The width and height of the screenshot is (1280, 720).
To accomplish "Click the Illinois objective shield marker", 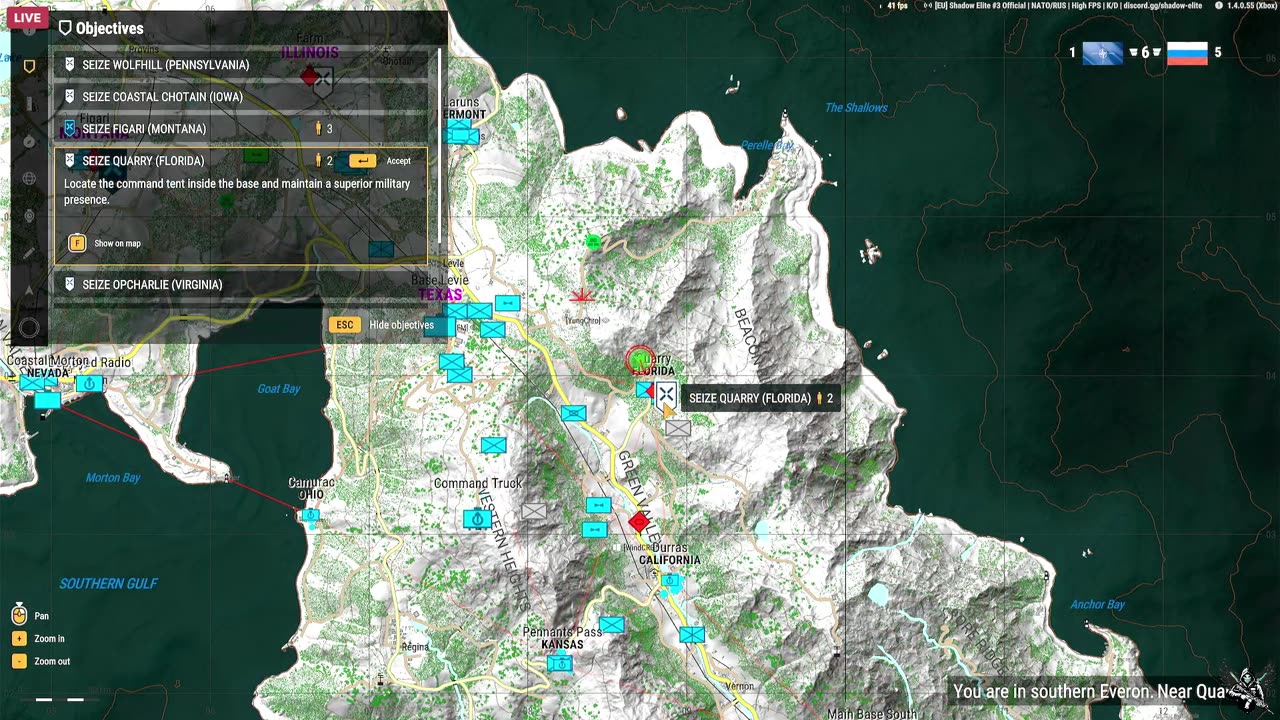I will 323,82.
